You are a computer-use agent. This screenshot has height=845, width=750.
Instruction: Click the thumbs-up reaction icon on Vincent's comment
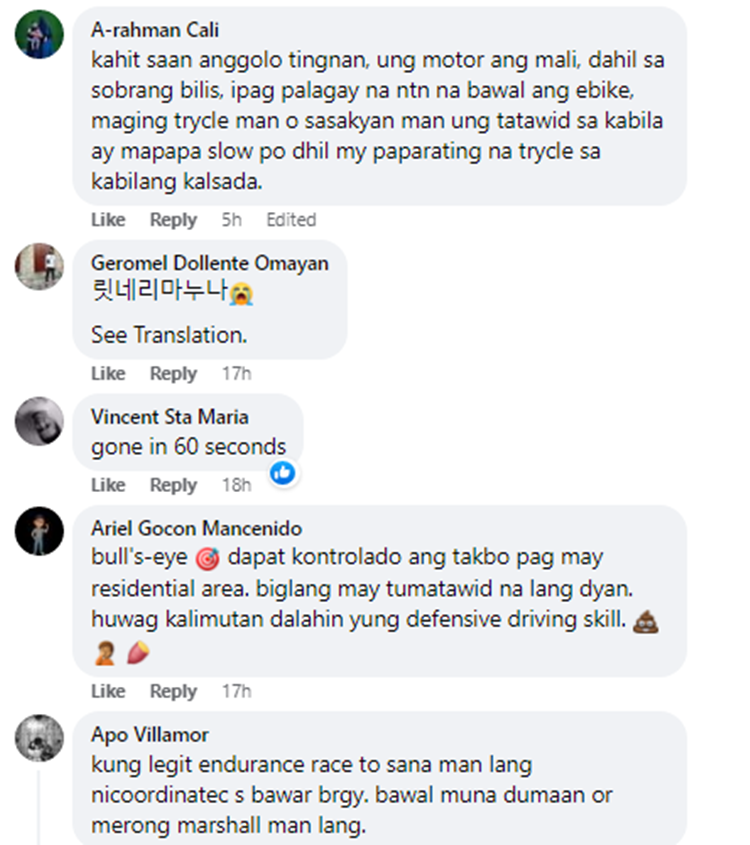(283, 473)
